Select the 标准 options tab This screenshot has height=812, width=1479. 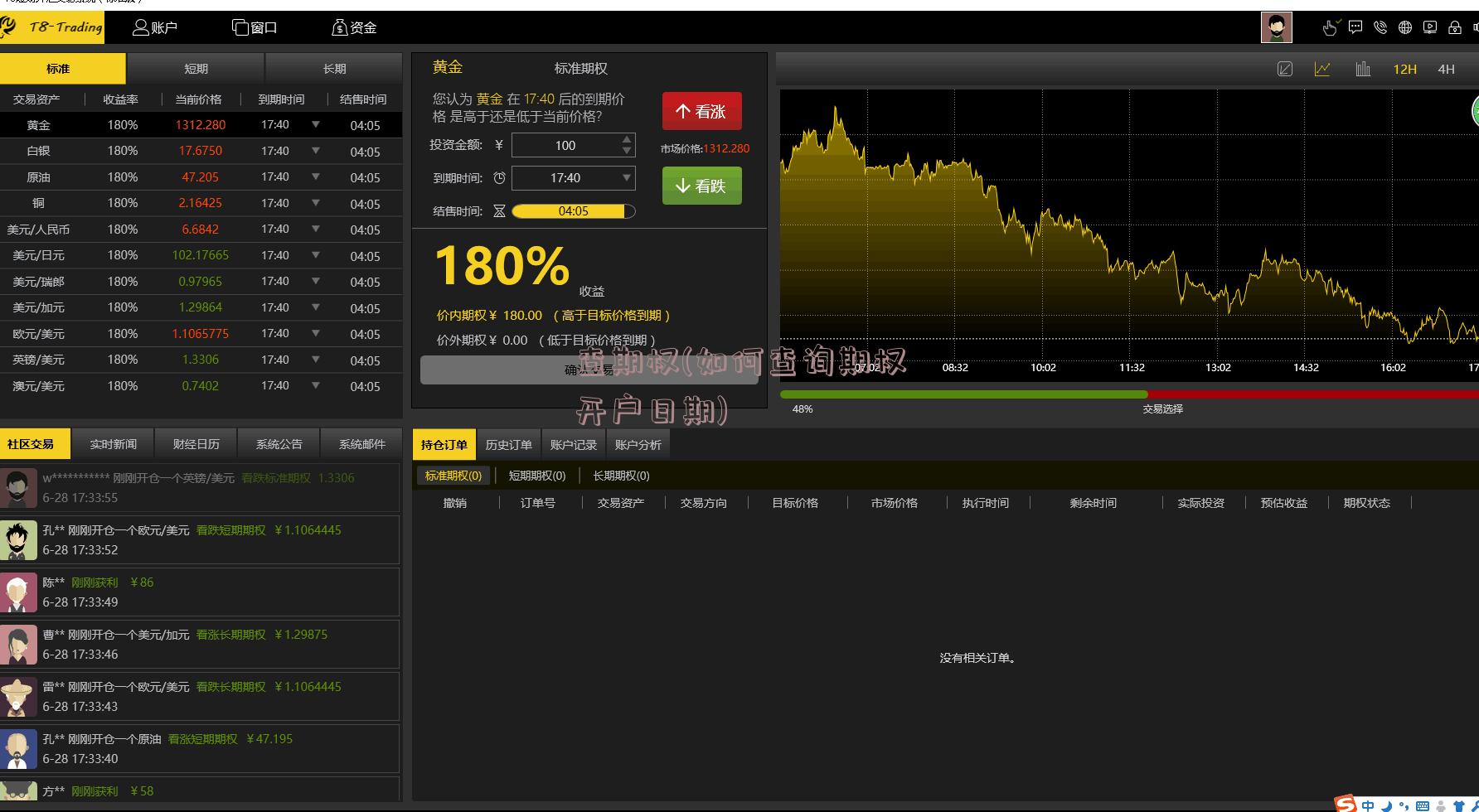(x=63, y=69)
